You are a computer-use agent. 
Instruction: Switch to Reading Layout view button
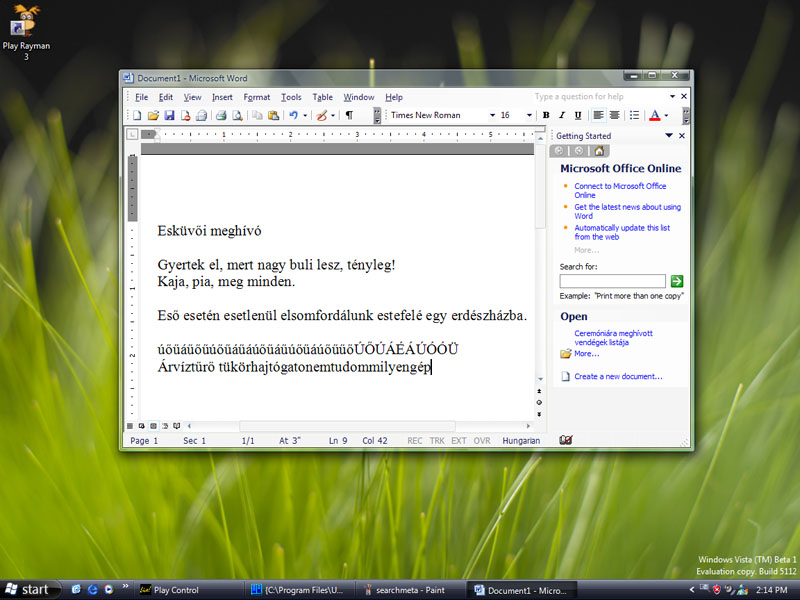click(x=177, y=426)
